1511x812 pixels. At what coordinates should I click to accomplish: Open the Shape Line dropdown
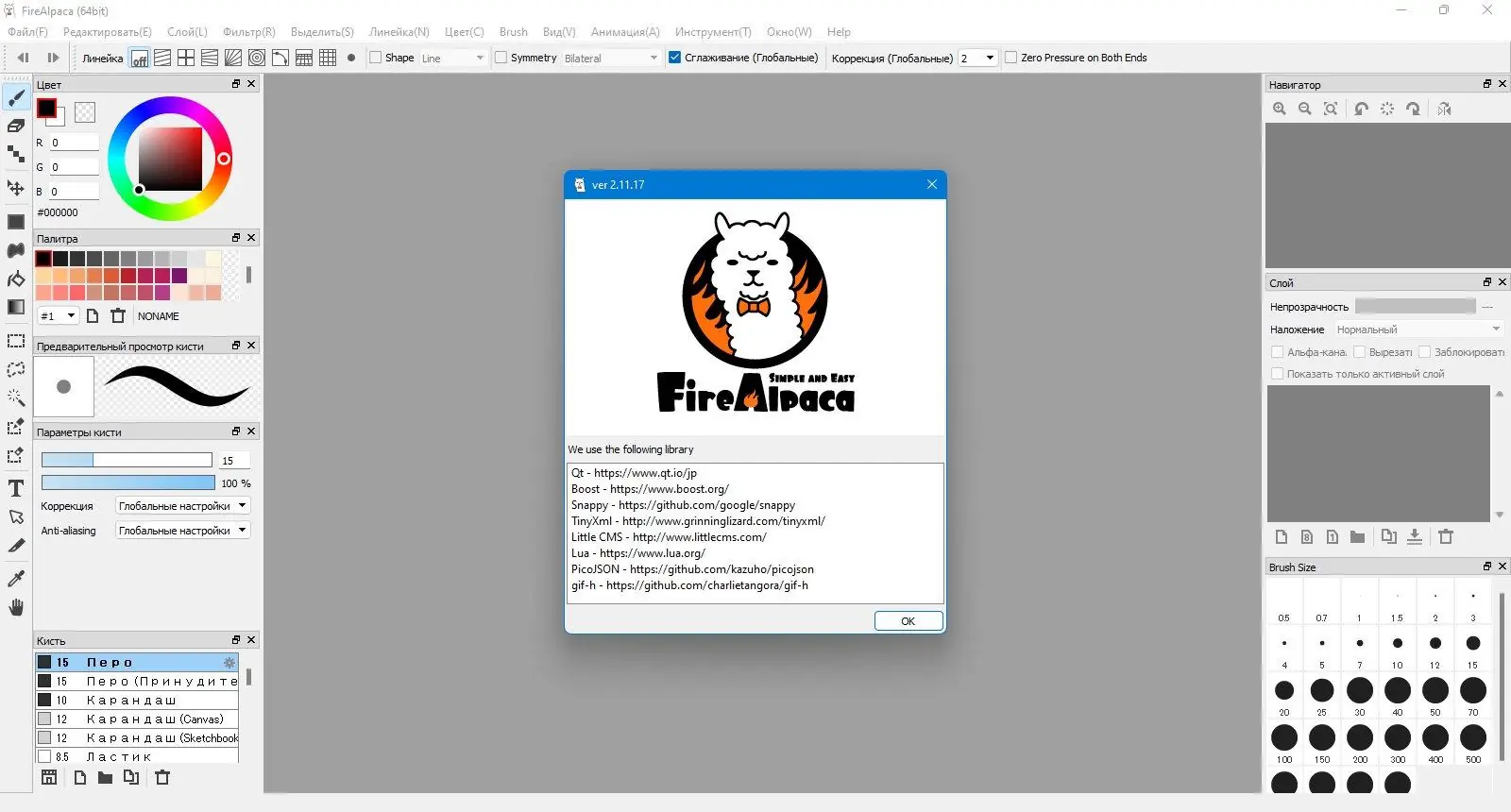pos(453,58)
